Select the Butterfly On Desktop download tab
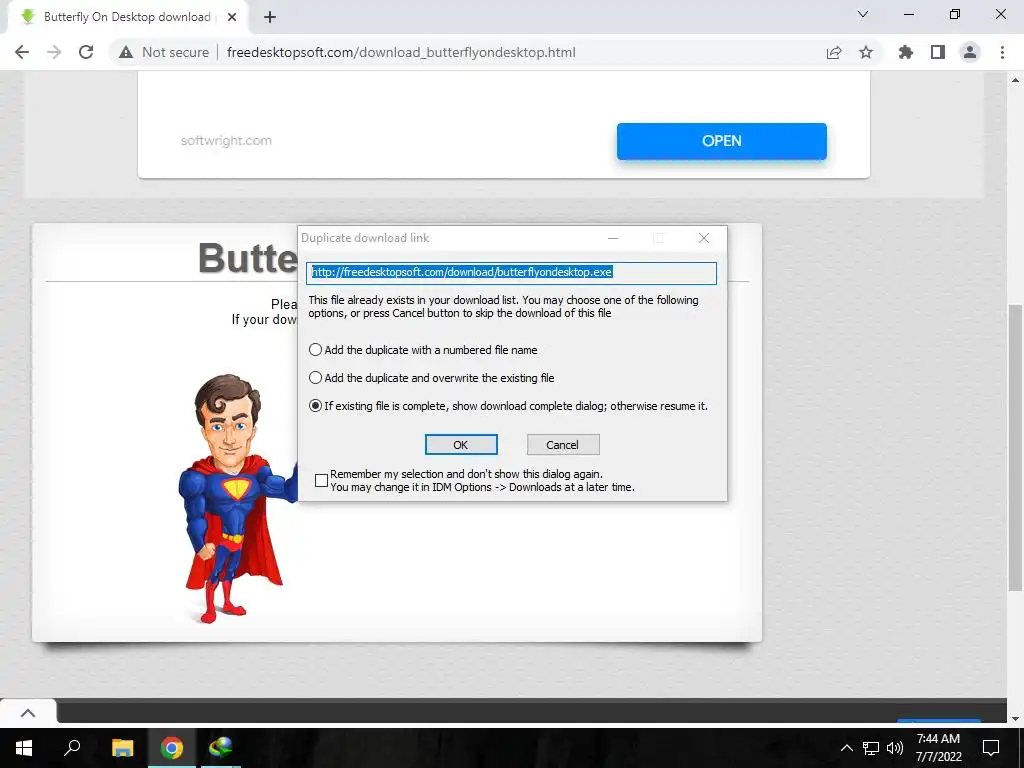The height and width of the screenshot is (768, 1024). [x=127, y=17]
